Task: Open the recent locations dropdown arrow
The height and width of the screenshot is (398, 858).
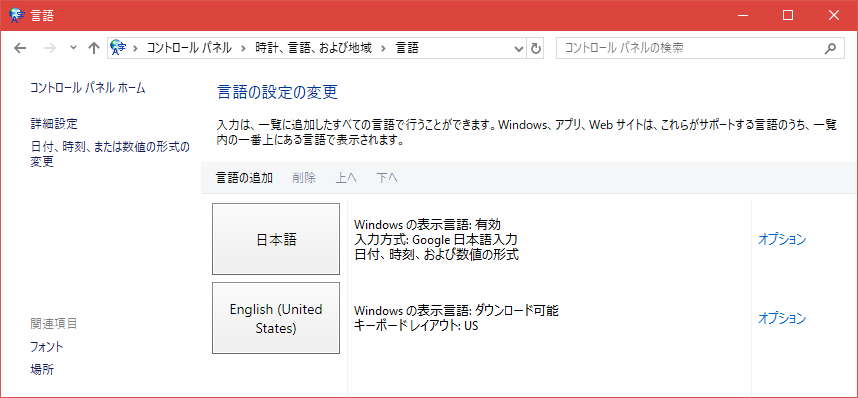Action: (x=74, y=48)
